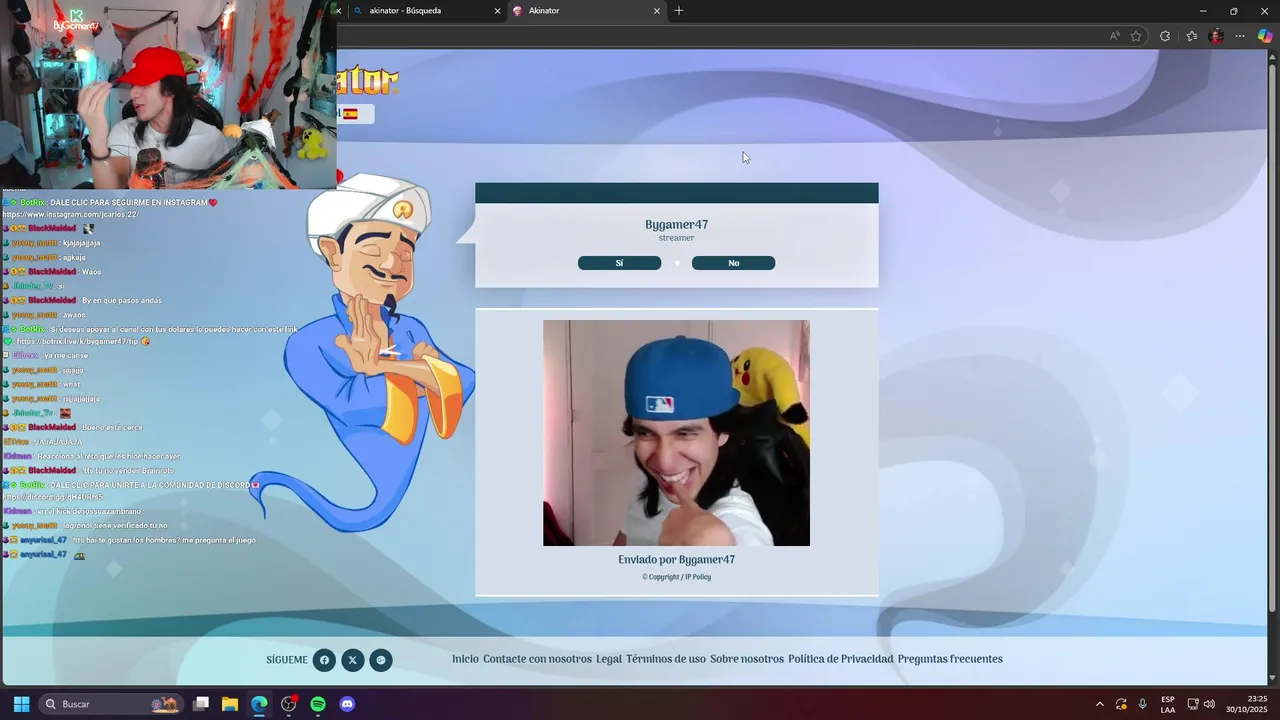The width and height of the screenshot is (1280, 720).
Task: Close the akinator - Búsqueda tab
Action: pos(498,11)
